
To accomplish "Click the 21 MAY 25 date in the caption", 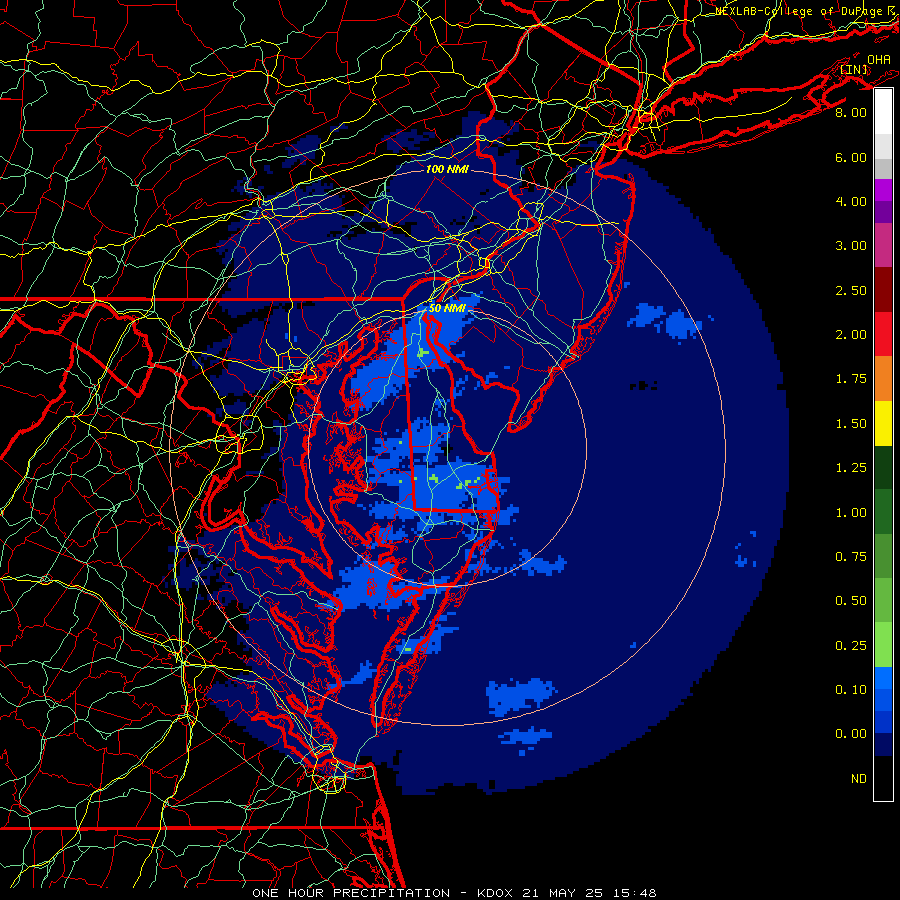I will (x=560, y=893).
